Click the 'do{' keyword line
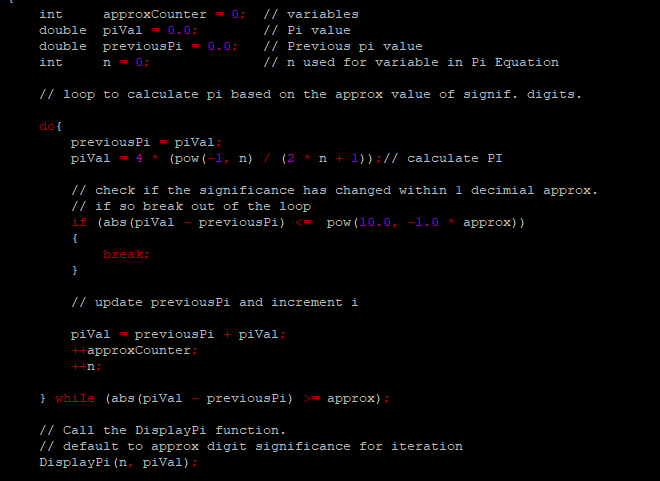 [51, 126]
